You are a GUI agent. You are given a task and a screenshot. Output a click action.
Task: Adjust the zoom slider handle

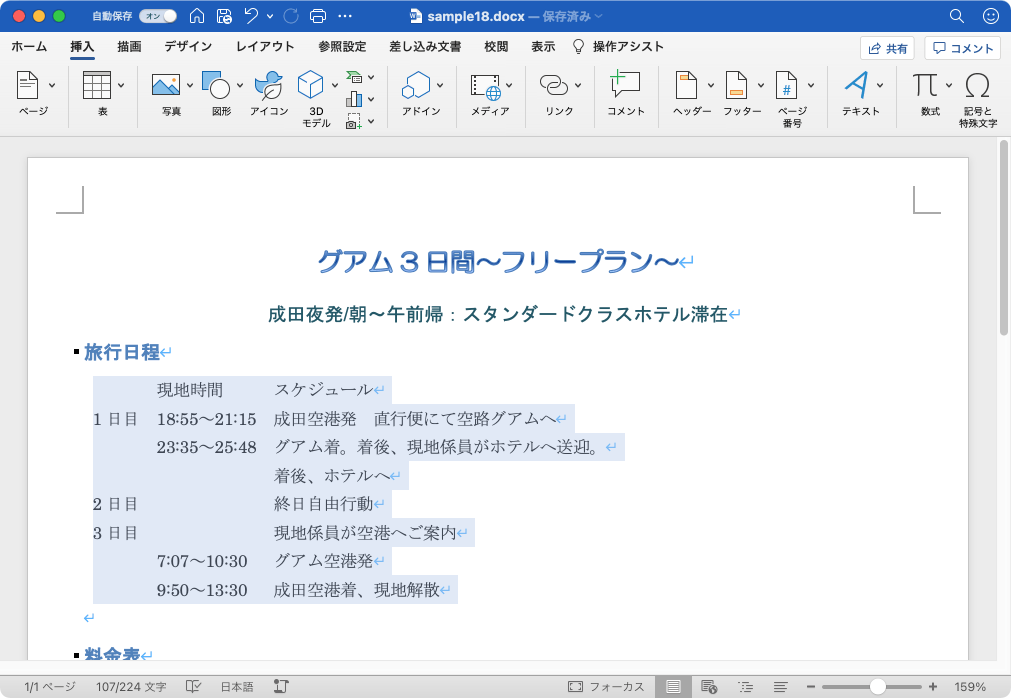877,687
